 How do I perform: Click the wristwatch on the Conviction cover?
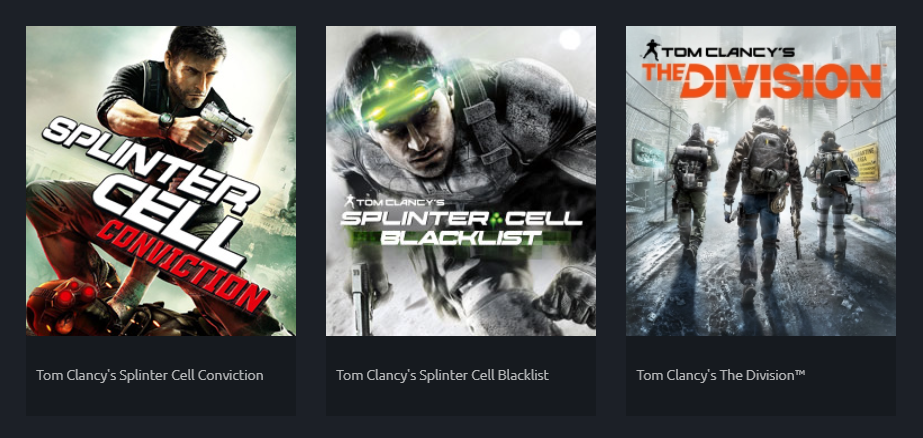click(x=166, y=120)
